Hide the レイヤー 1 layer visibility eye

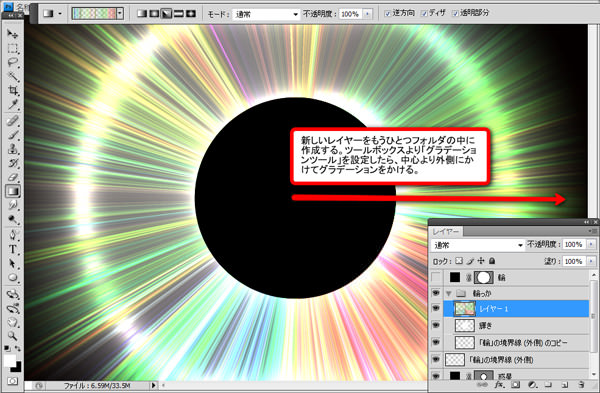(436, 308)
